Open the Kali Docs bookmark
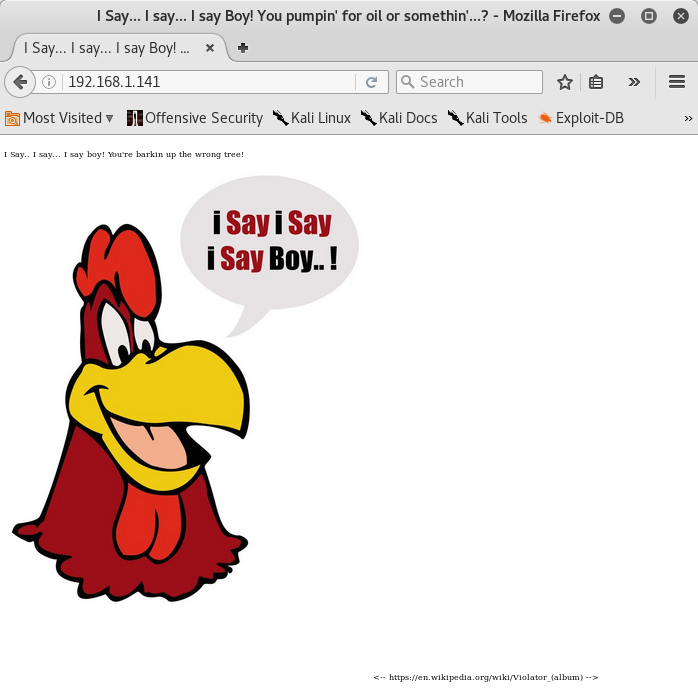The width and height of the screenshot is (698, 689). coord(399,118)
